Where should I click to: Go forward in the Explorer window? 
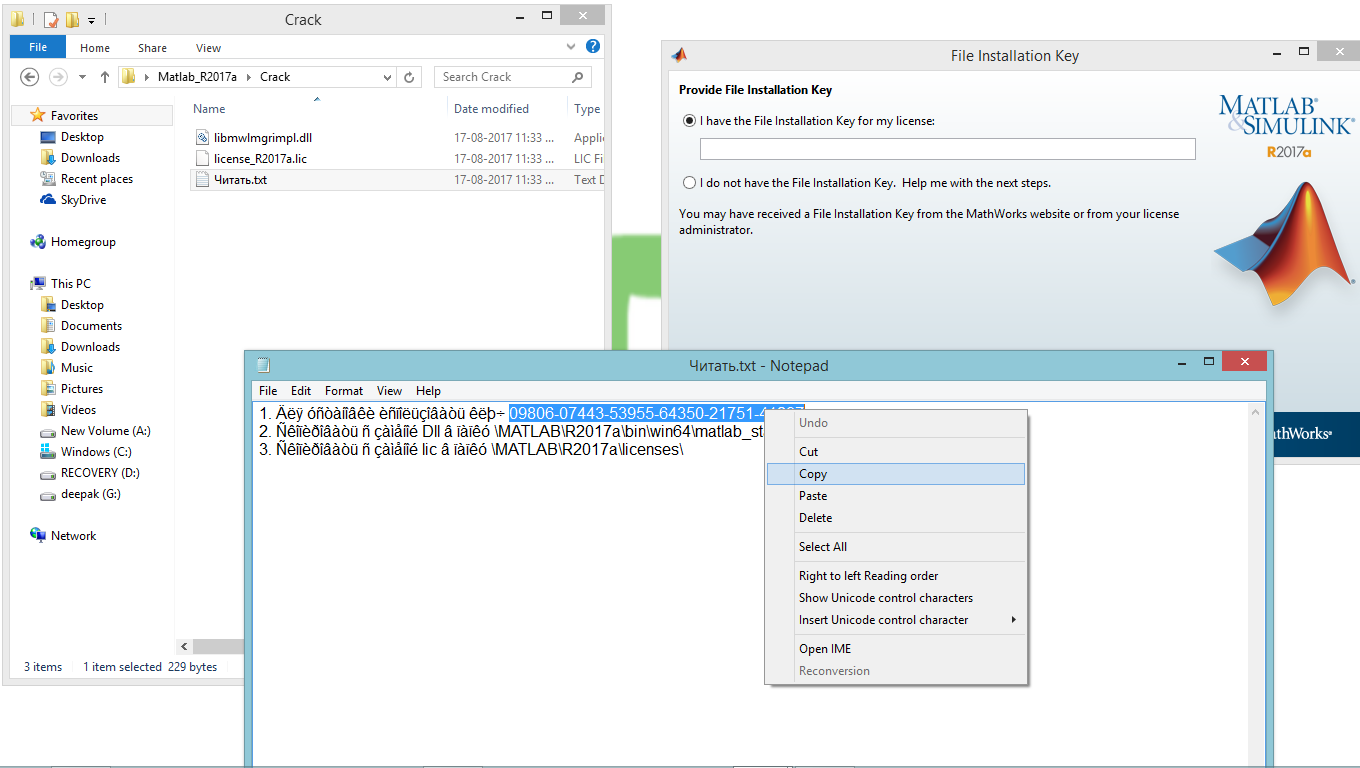tap(58, 77)
